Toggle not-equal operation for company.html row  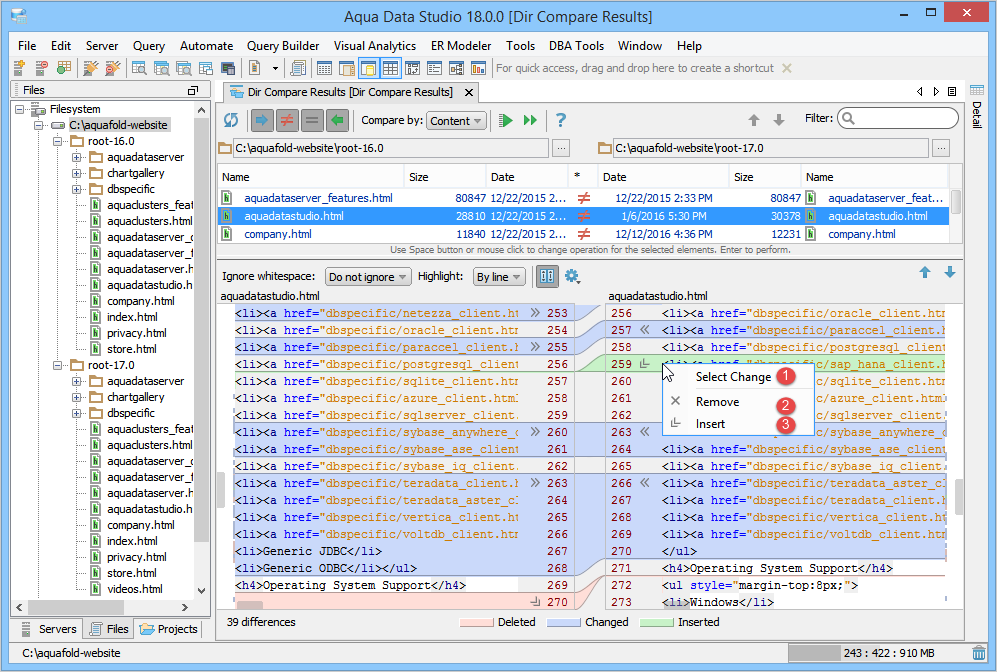click(x=583, y=234)
